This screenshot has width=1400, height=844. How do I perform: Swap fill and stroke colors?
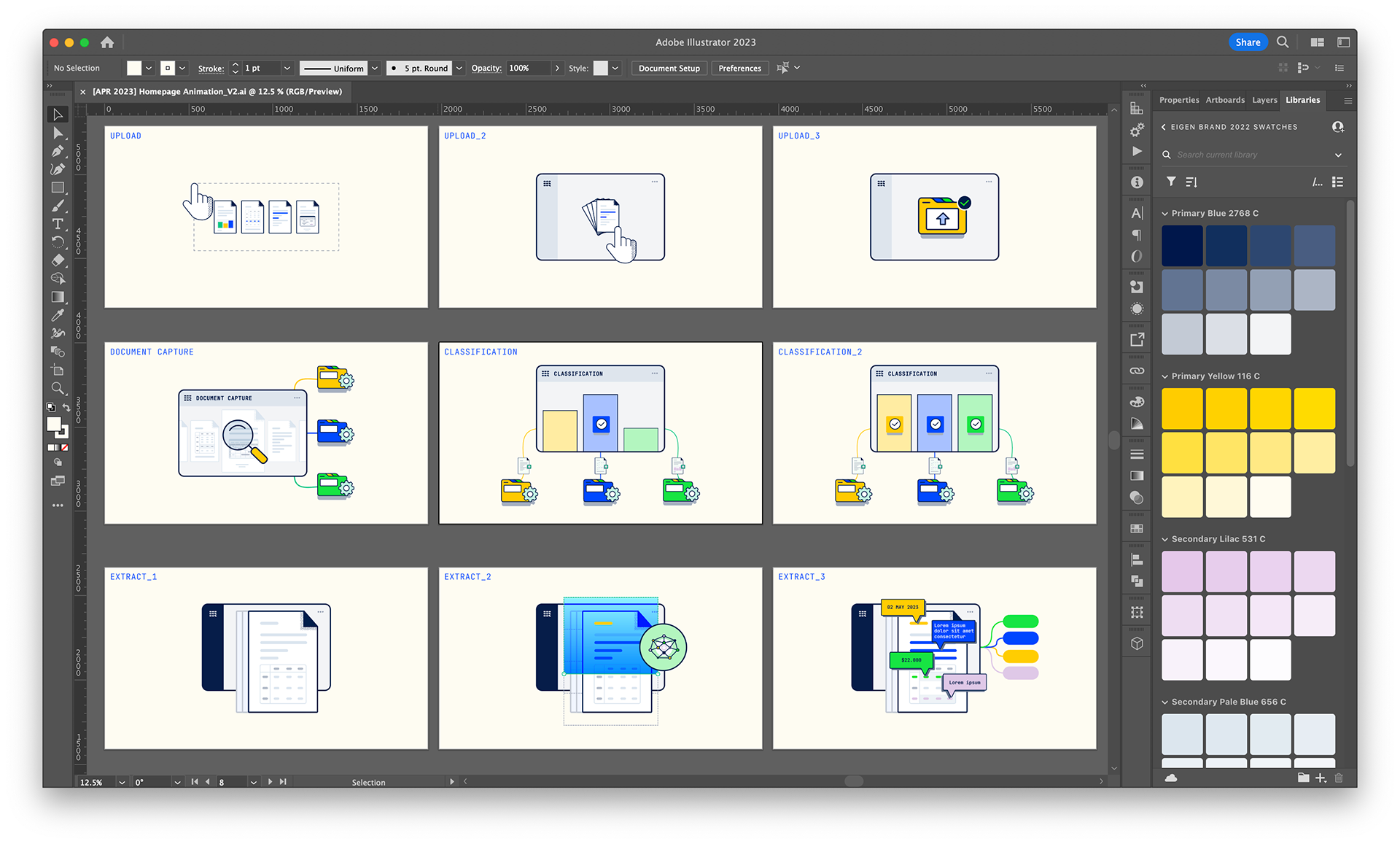click(x=66, y=407)
